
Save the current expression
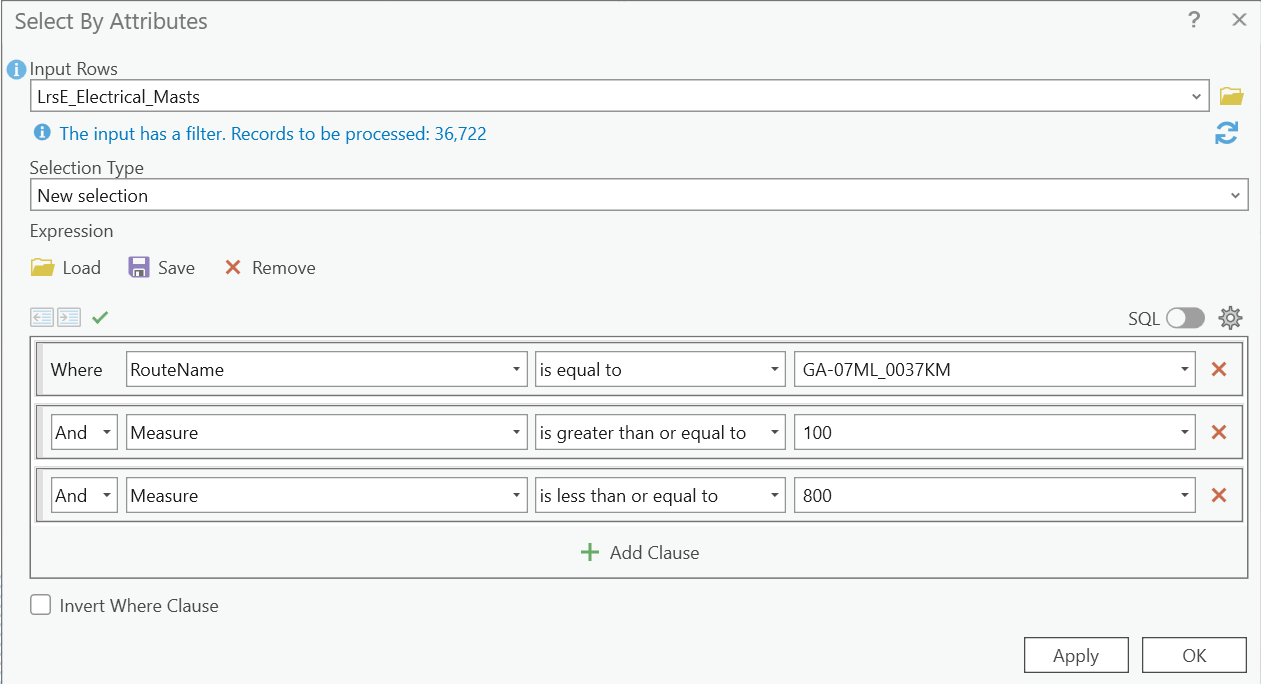pyautogui.click(x=160, y=267)
